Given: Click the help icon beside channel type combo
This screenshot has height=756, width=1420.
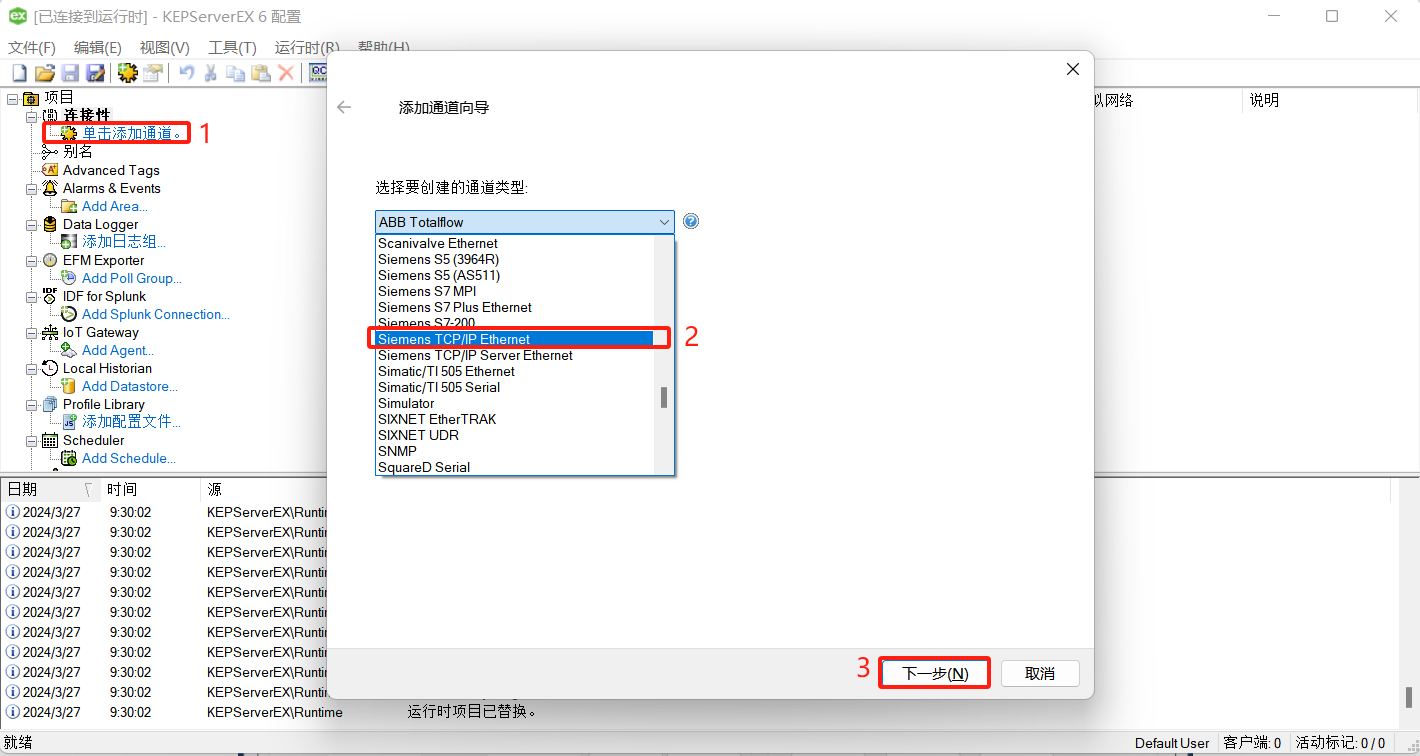Looking at the screenshot, I should [x=690, y=221].
